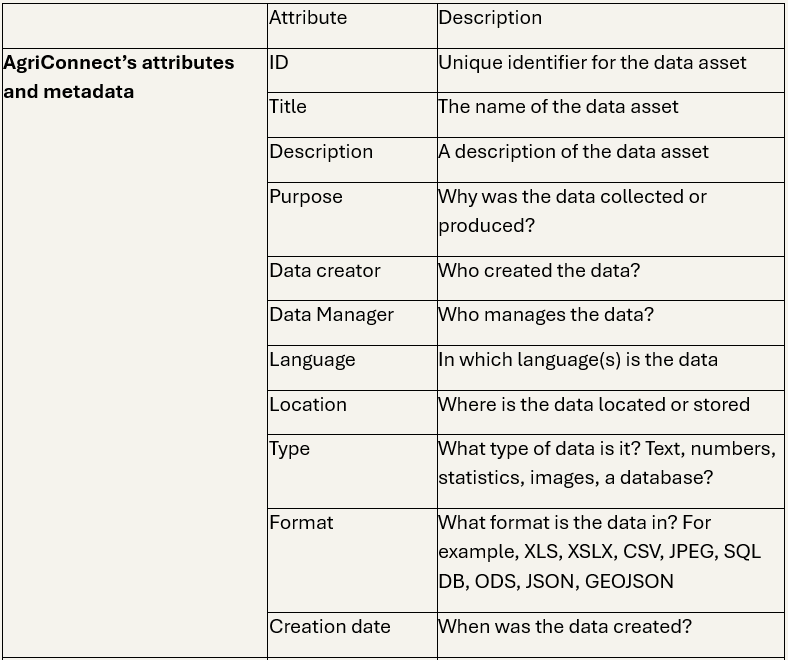Click the "Who created the data?" cell
Viewport: 788px width, 660px height.
click(539, 271)
